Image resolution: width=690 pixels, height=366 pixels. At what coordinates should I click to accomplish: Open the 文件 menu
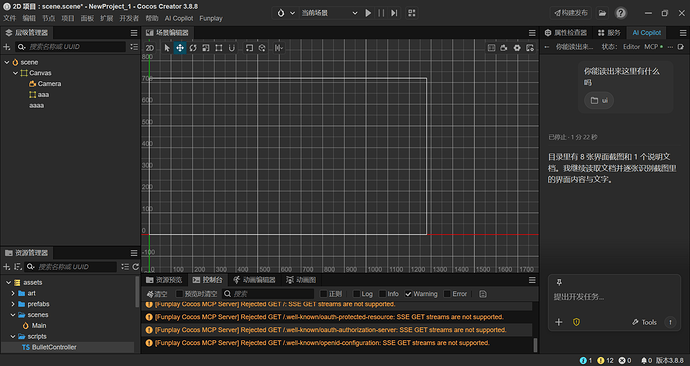tap(10, 18)
